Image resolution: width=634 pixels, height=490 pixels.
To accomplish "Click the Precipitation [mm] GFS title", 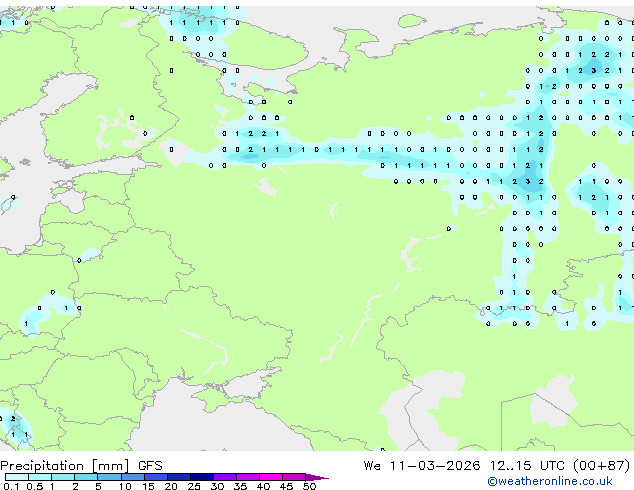I will pyautogui.click(x=81, y=466).
